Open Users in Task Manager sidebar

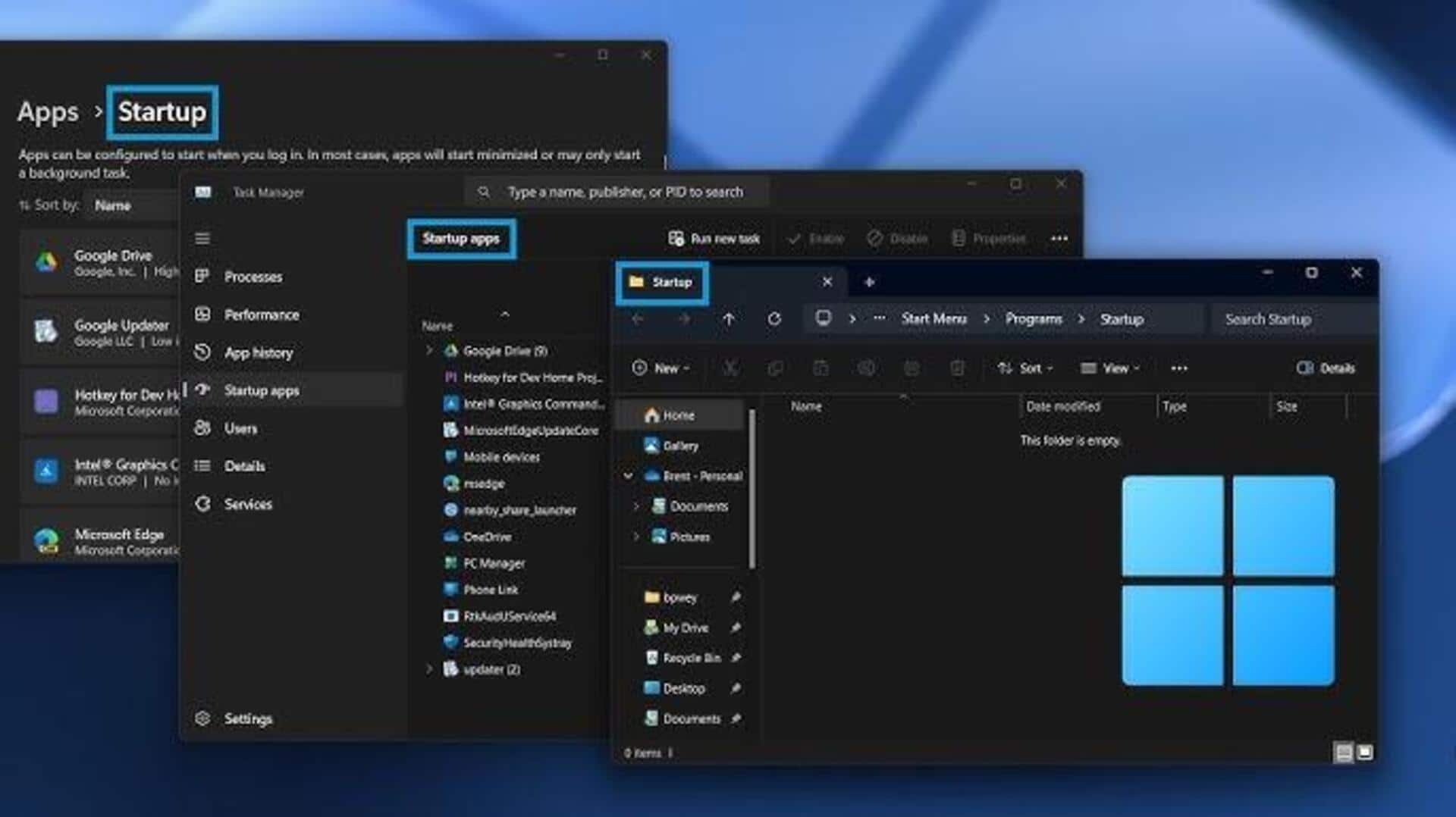(x=240, y=428)
